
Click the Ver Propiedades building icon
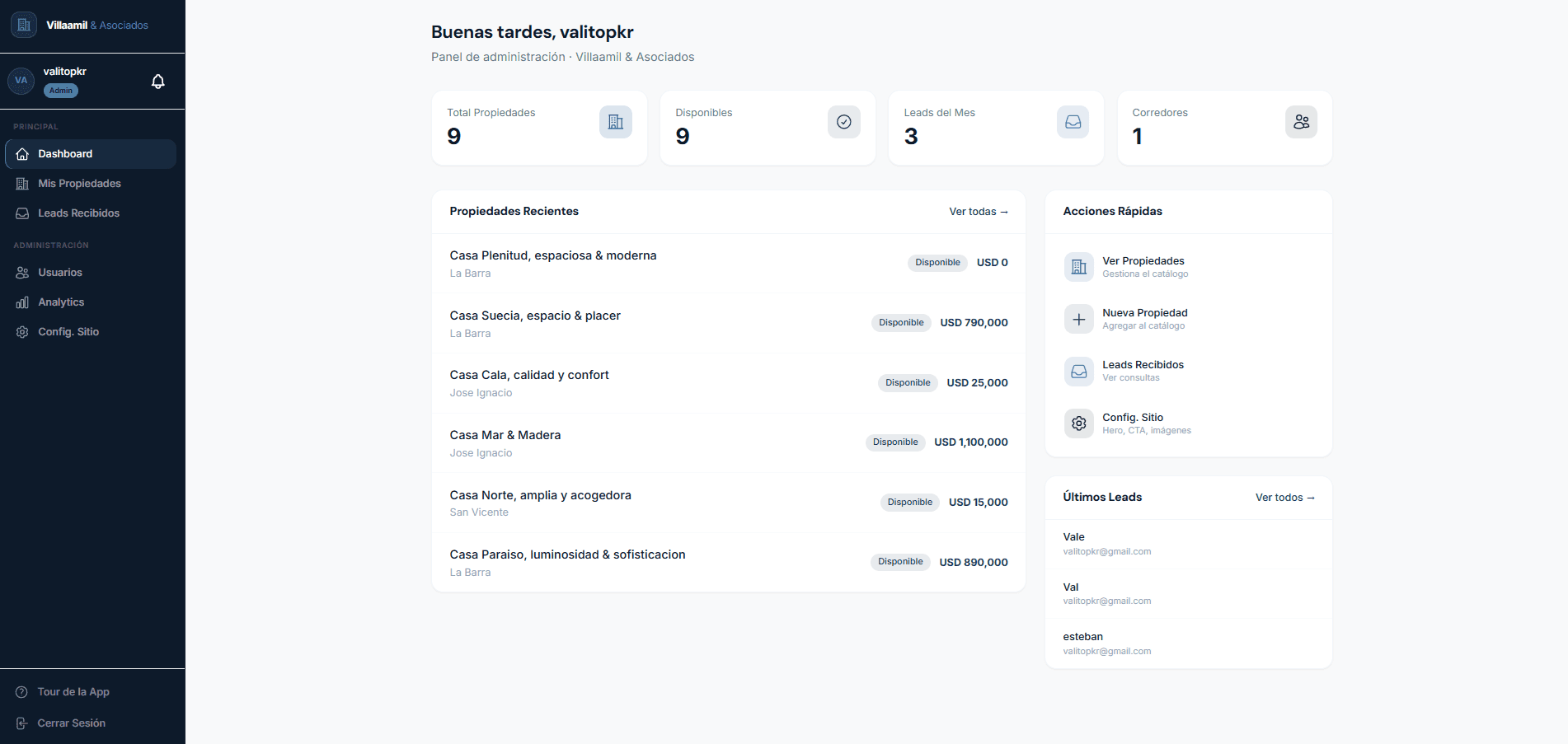click(x=1078, y=267)
